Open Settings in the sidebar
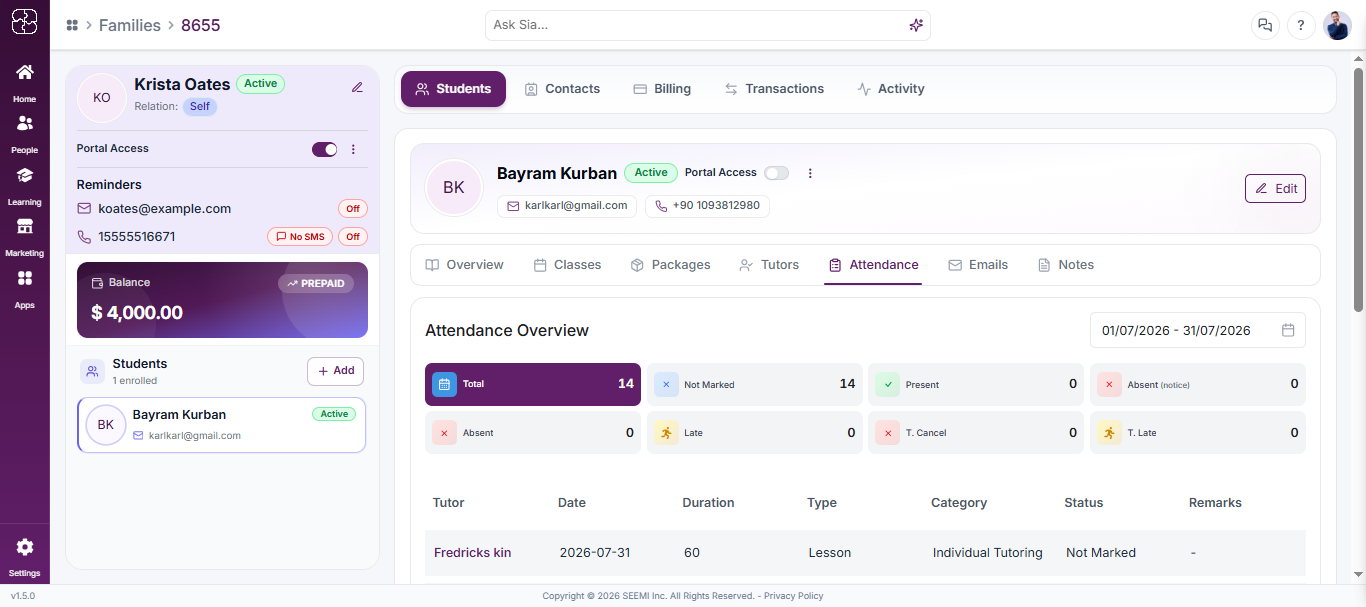The image size is (1366, 607). 24,557
